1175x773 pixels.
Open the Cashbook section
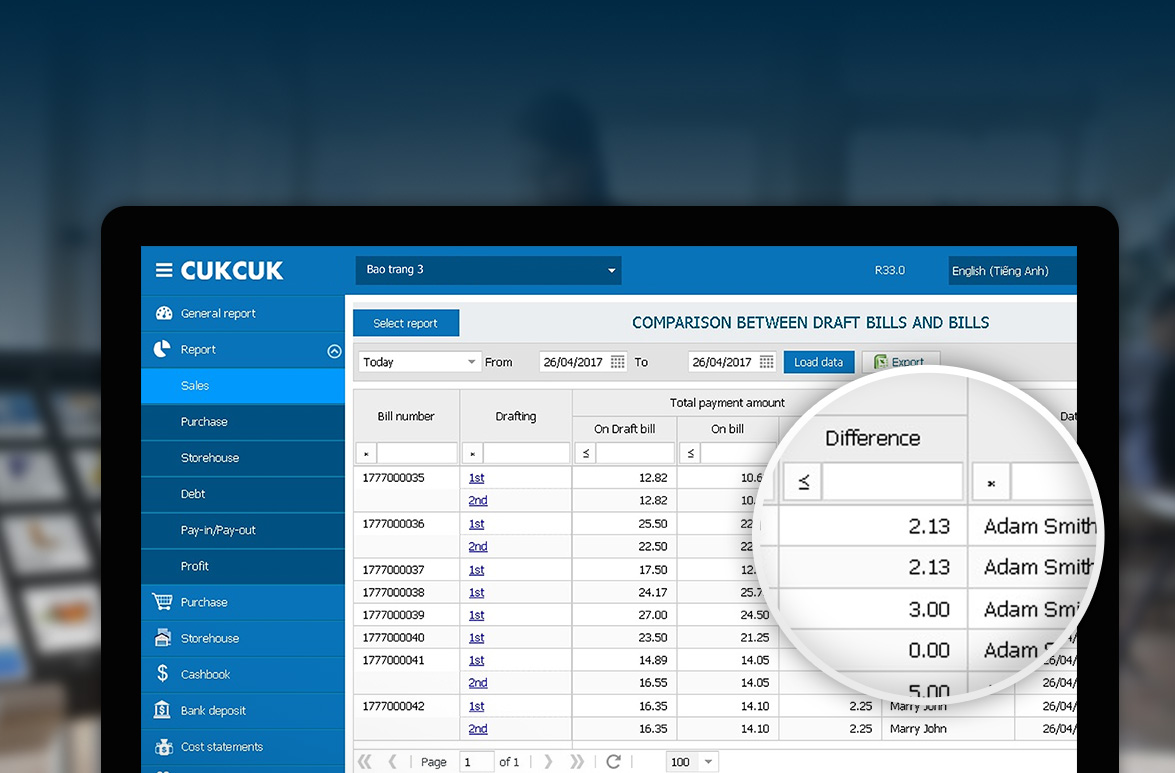243,674
